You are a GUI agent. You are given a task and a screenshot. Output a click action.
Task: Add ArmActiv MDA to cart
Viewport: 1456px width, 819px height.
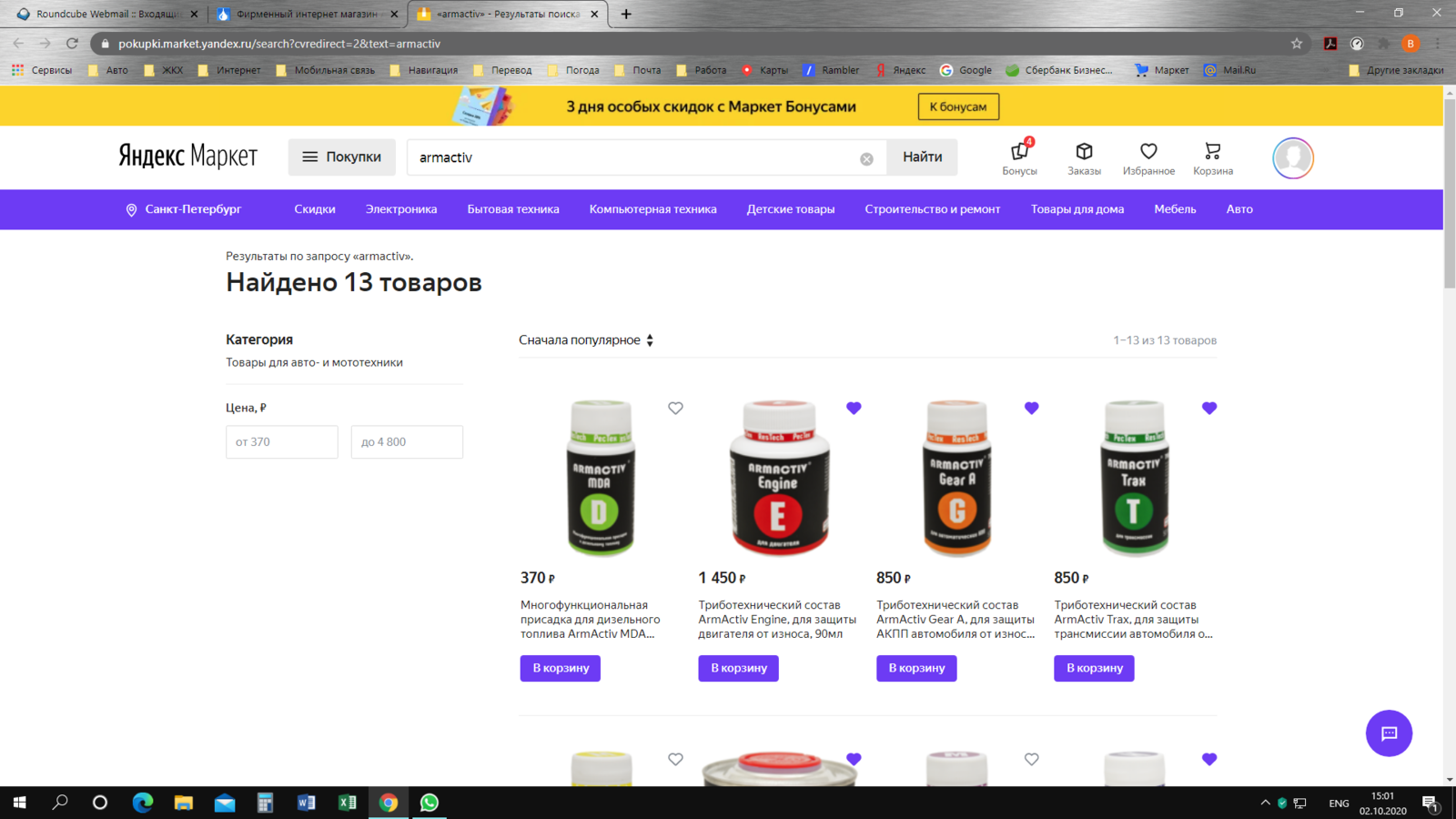561,668
